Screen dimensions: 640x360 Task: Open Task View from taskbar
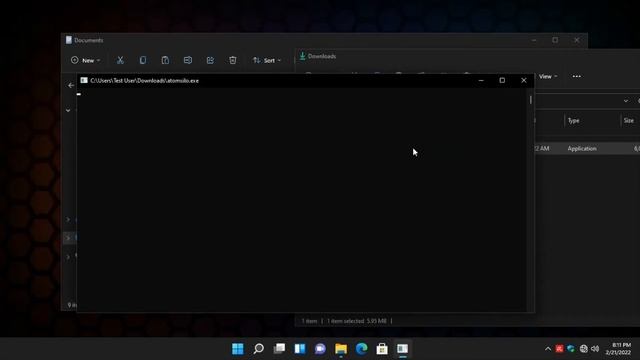[x=279, y=349]
